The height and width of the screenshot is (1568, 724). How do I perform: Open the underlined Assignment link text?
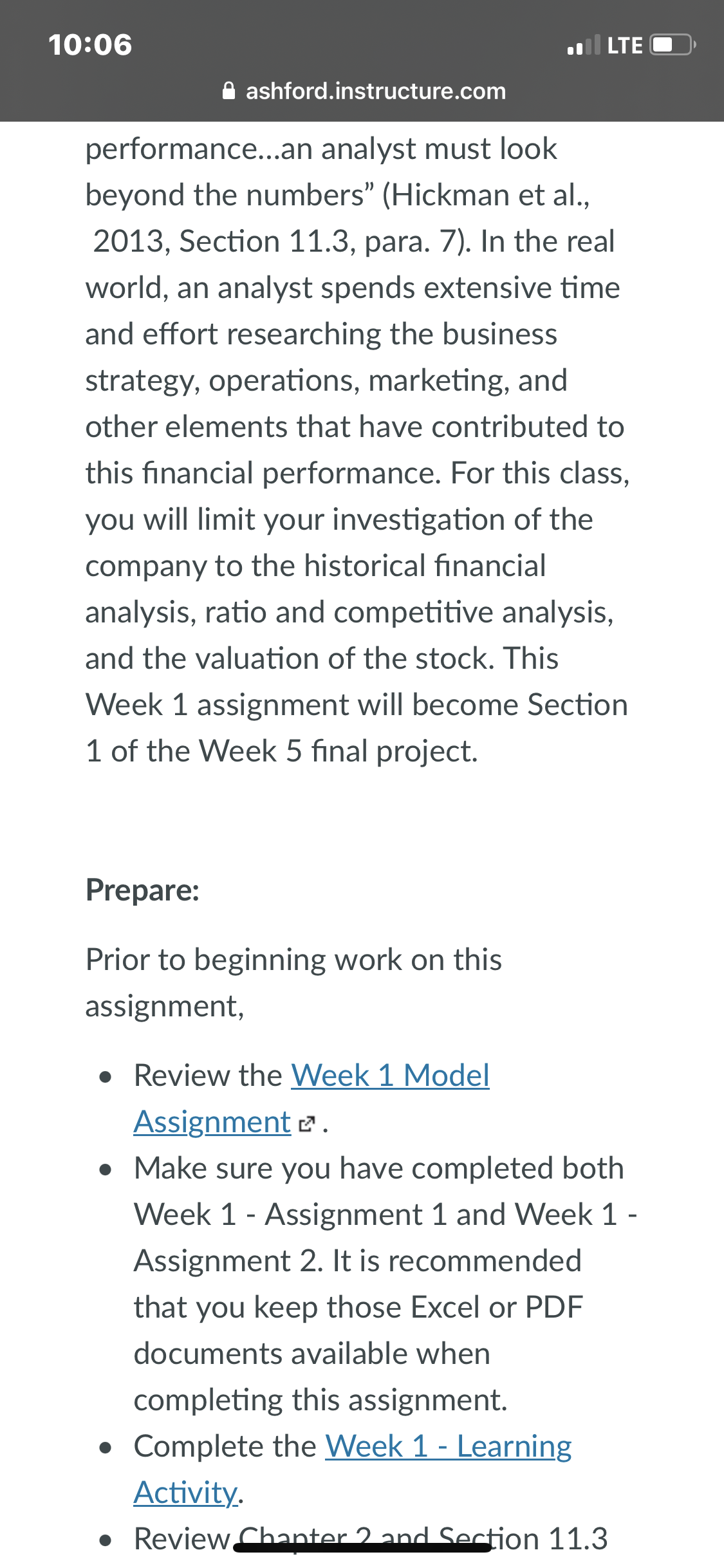point(212,1122)
